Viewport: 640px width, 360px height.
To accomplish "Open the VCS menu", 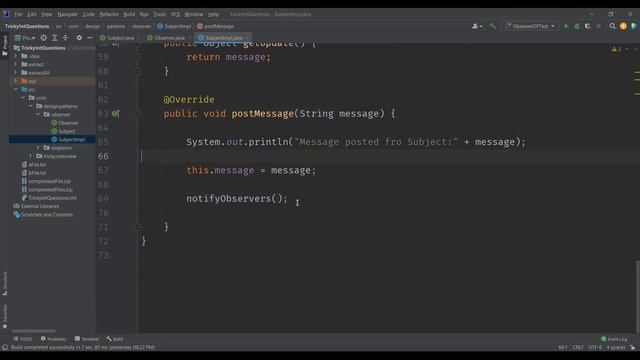I will [175, 14].
